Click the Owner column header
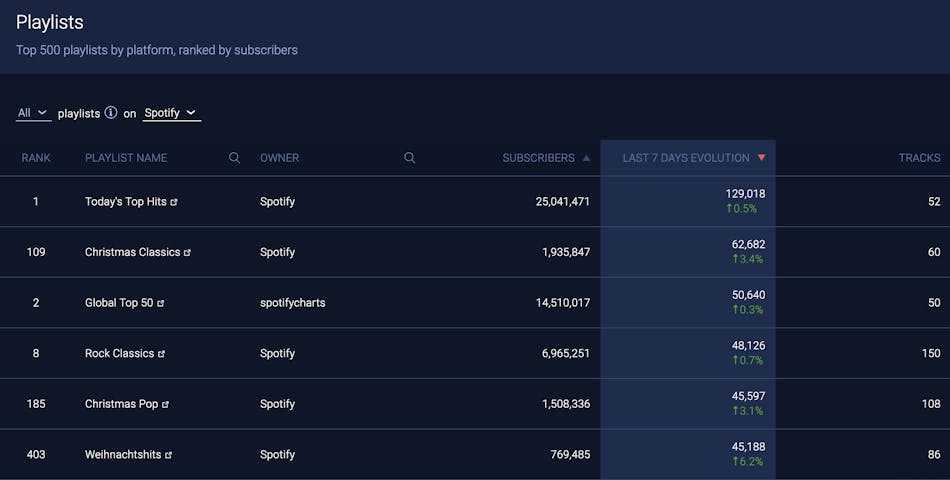The image size is (950, 480). coord(279,158)
